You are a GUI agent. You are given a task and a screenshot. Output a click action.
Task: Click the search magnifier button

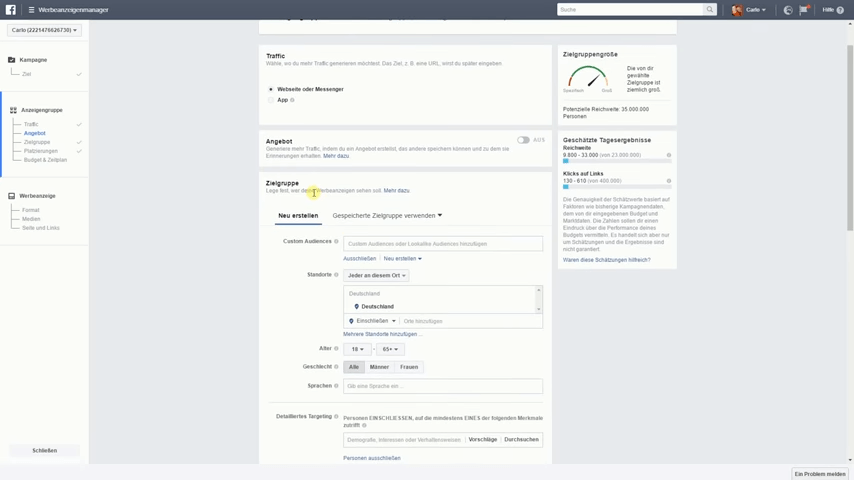[710, 10]
